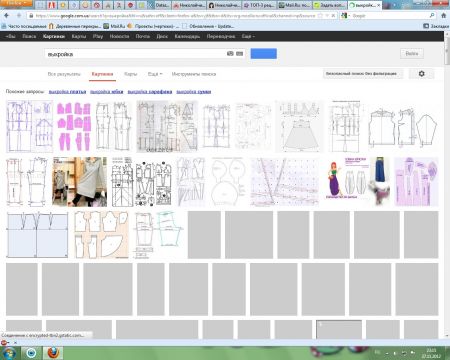Click Play in black Google bar
The image size is (450, 360).
[x=98, y=36]
